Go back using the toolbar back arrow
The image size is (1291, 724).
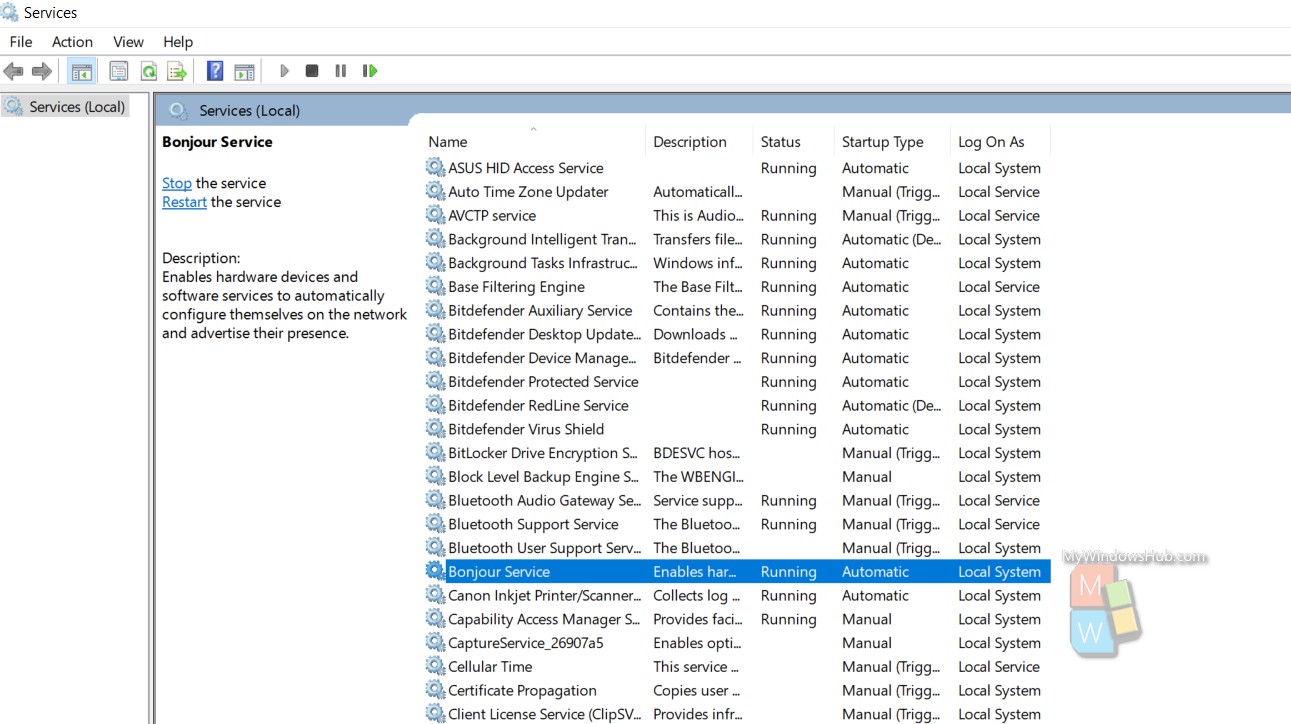(x=13, y=71)
